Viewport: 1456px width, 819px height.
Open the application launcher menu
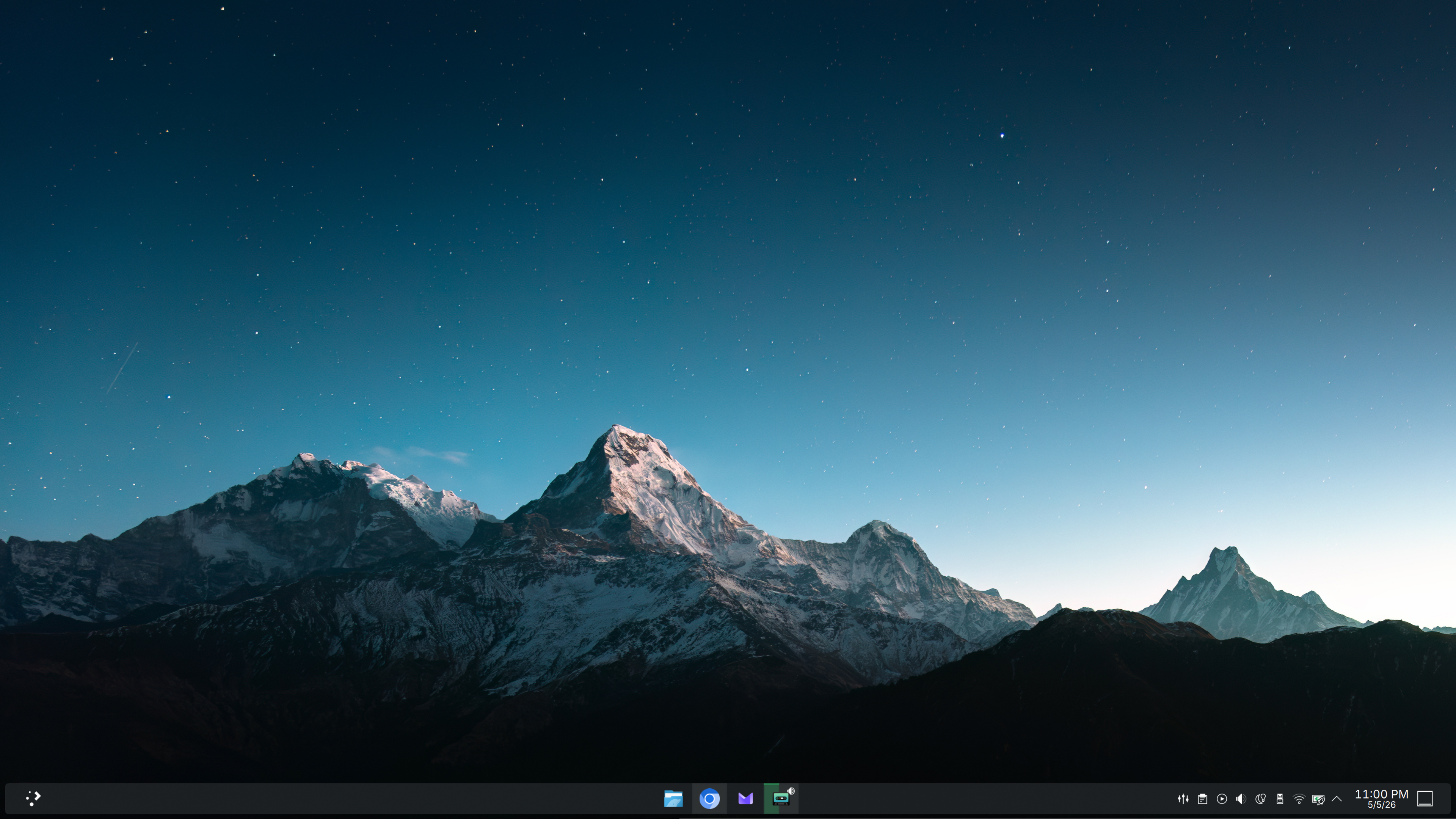pos(33,798)
